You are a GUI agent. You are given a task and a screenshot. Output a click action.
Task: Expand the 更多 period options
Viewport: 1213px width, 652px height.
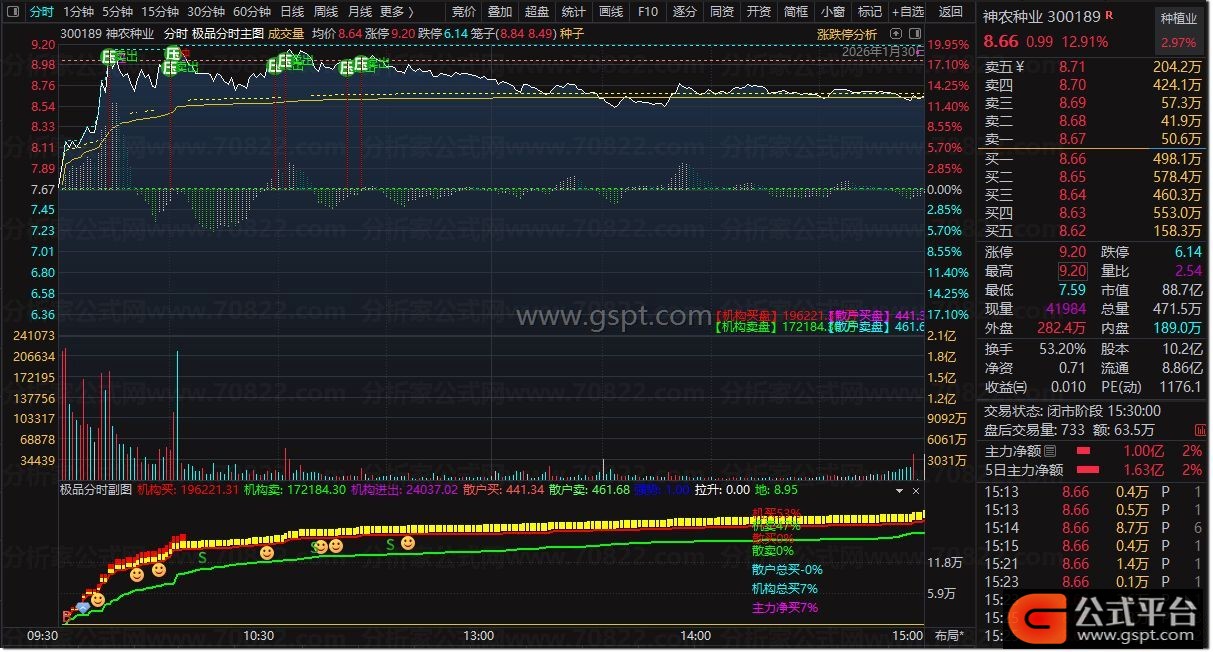[x=396, y=12]
